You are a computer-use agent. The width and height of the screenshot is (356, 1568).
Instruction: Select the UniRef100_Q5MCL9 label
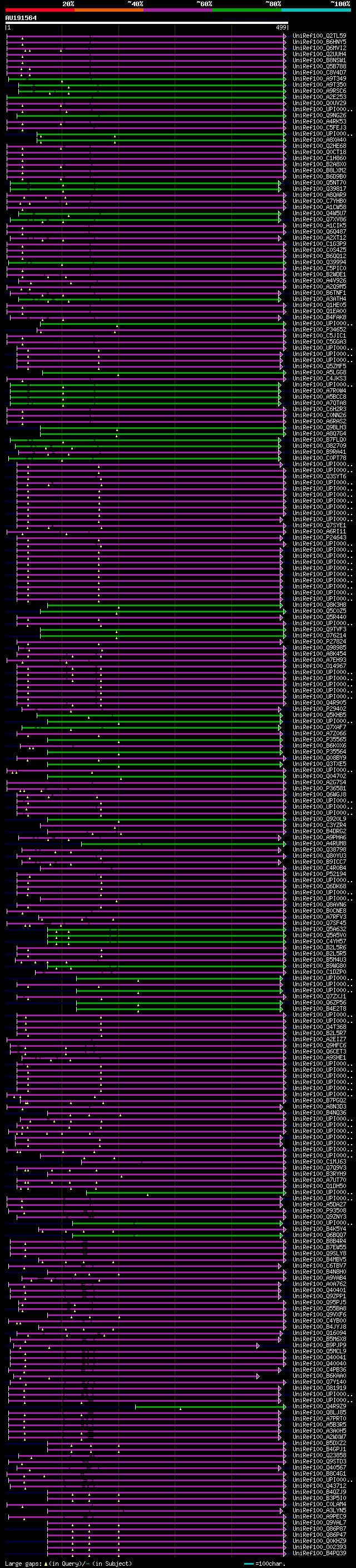(319, 1351)
